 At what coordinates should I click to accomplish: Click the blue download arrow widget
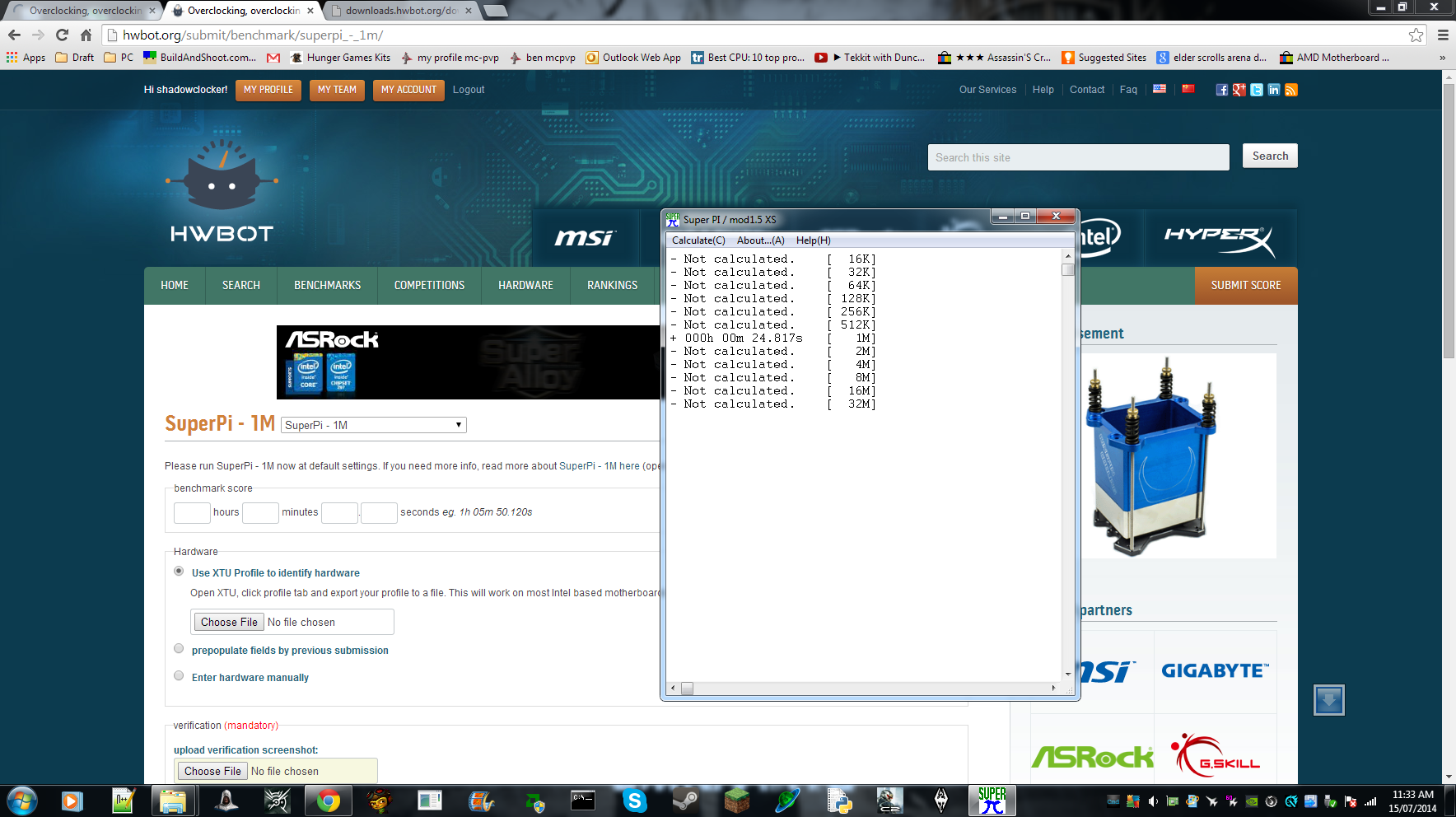point(1329,700)
